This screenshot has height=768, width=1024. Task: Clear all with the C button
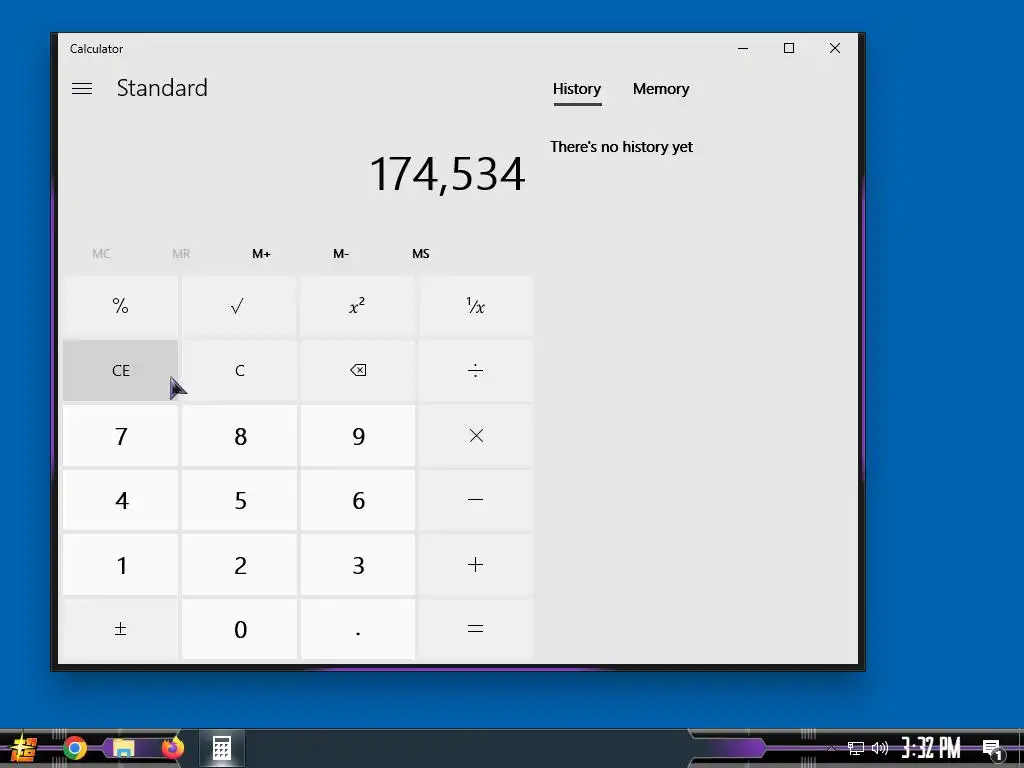239,370
